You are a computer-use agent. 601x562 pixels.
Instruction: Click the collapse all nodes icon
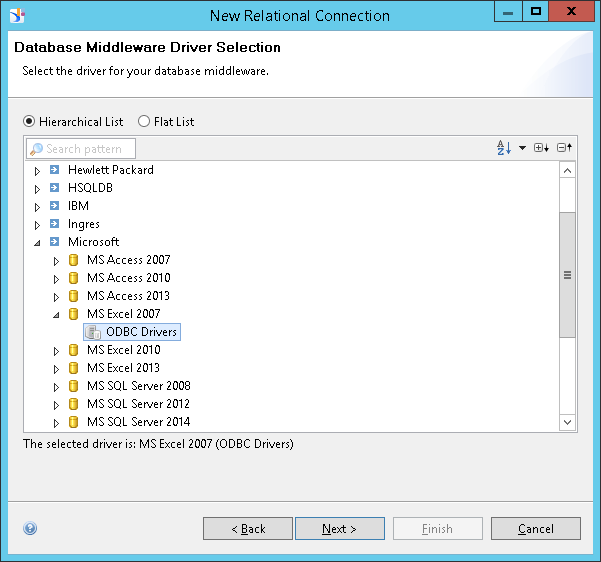point(564,148)
